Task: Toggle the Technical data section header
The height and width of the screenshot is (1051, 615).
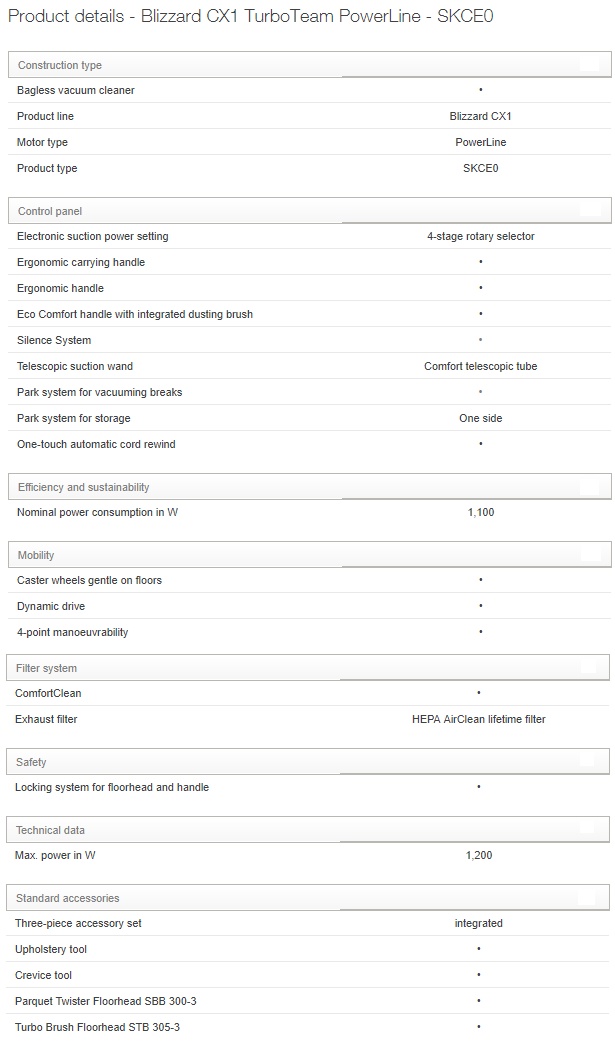Action: 50,830
